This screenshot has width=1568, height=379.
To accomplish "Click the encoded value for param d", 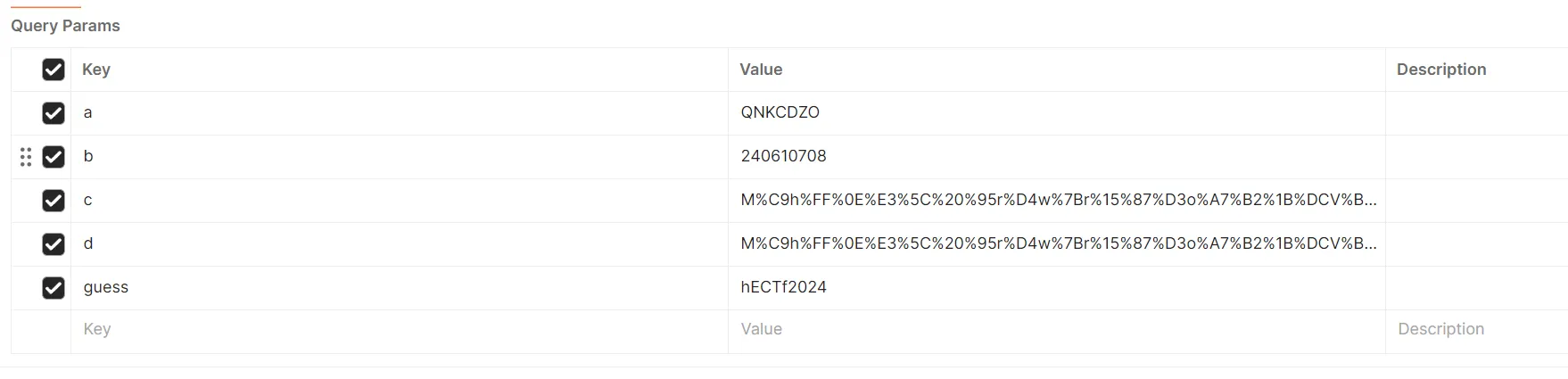I will [x=1058, y=243].
